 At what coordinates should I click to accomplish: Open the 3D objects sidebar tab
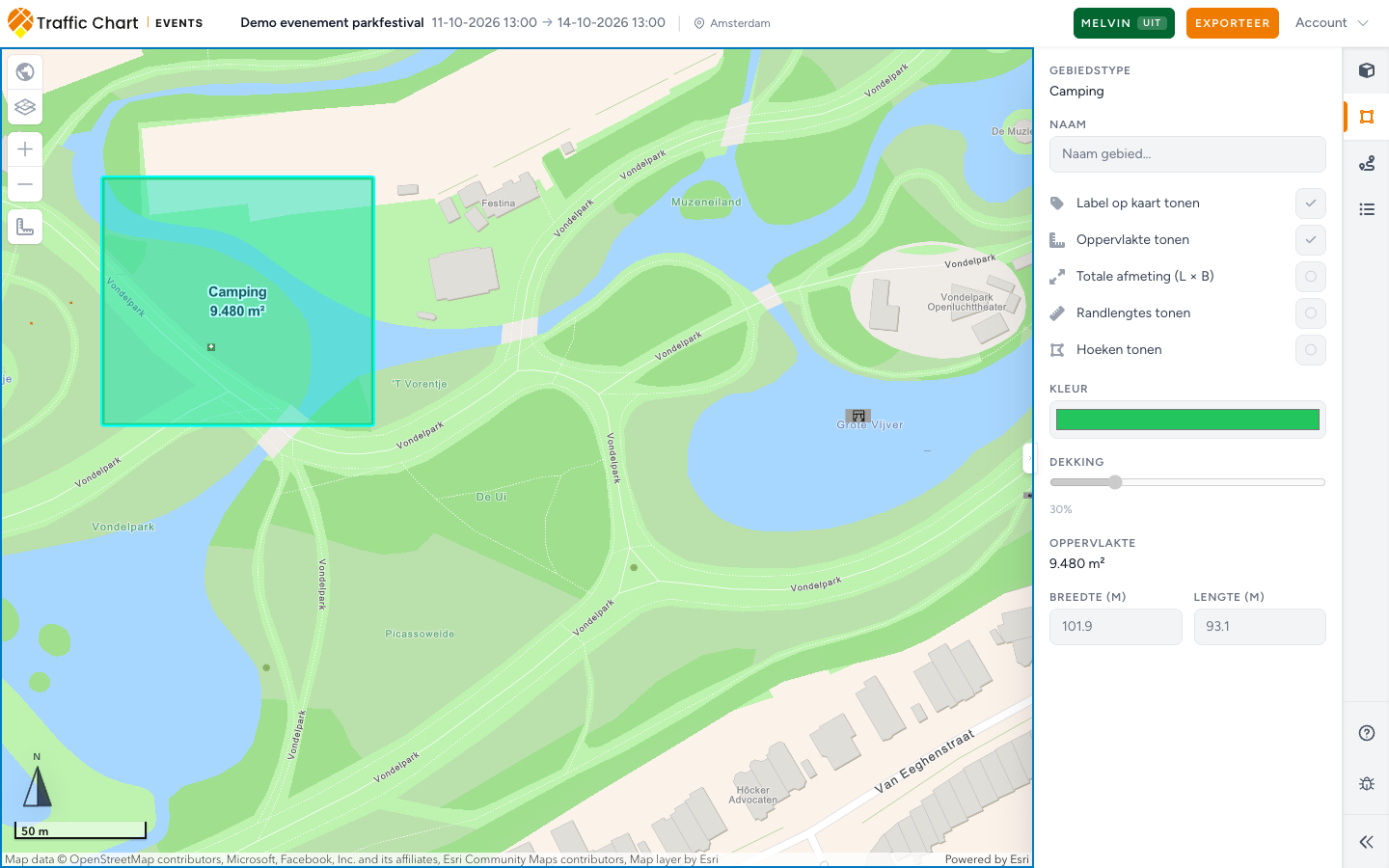(x=1367, y=70)
